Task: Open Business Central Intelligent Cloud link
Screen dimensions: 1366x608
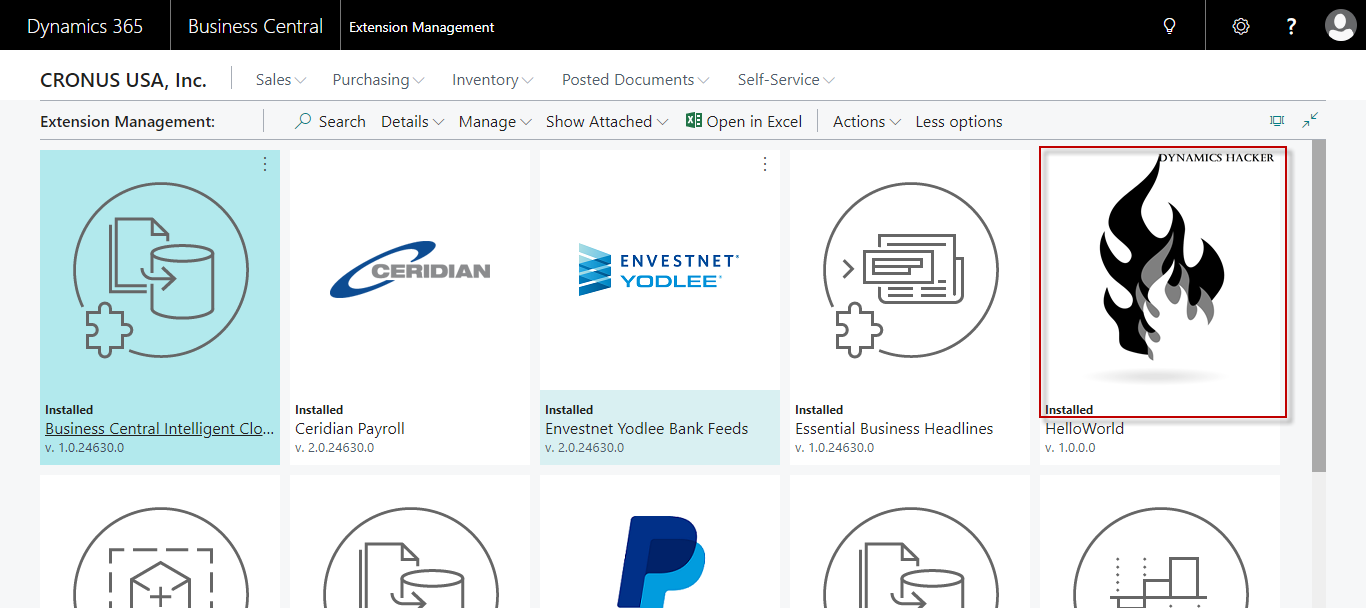Action: click(x=159, y=428)
